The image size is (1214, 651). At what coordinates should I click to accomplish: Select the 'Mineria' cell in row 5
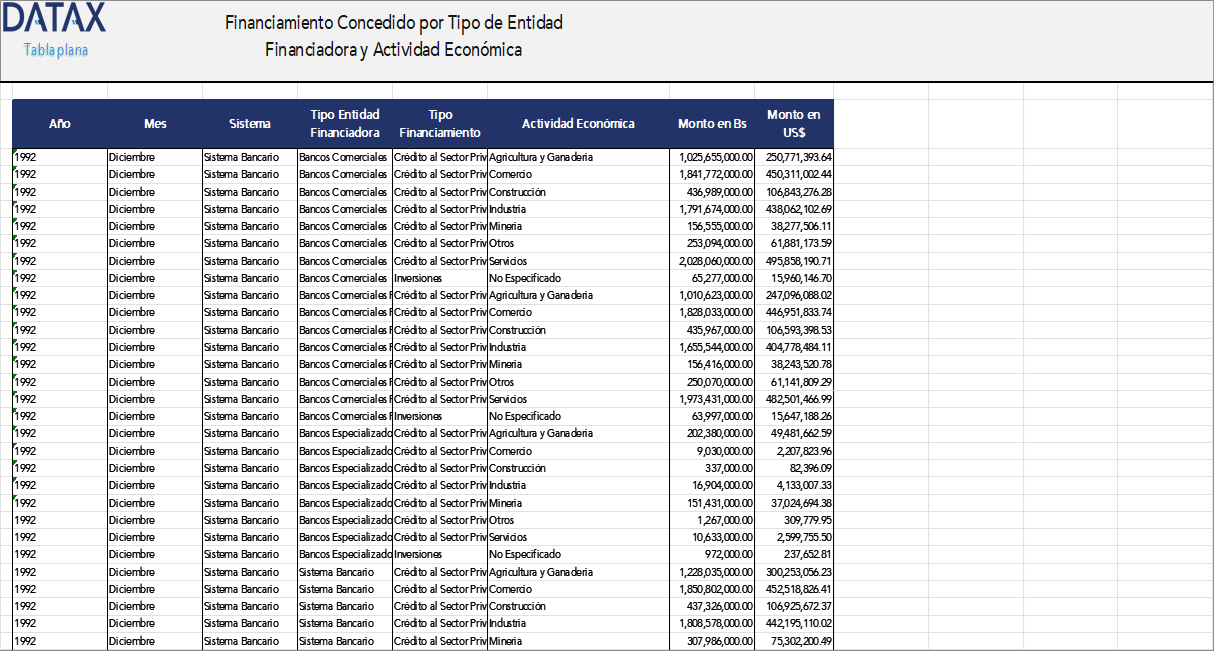(x=504, y=226)
